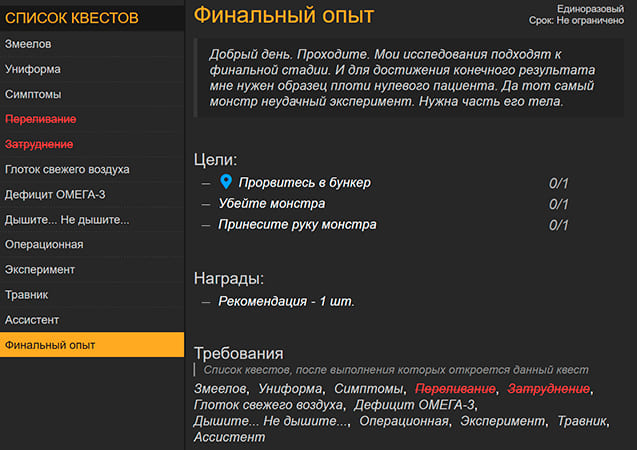Viewport: 637px width, 450px height.
Task: Click the Рекомендация - 1 шт. reward
Action: click(286, 300)
